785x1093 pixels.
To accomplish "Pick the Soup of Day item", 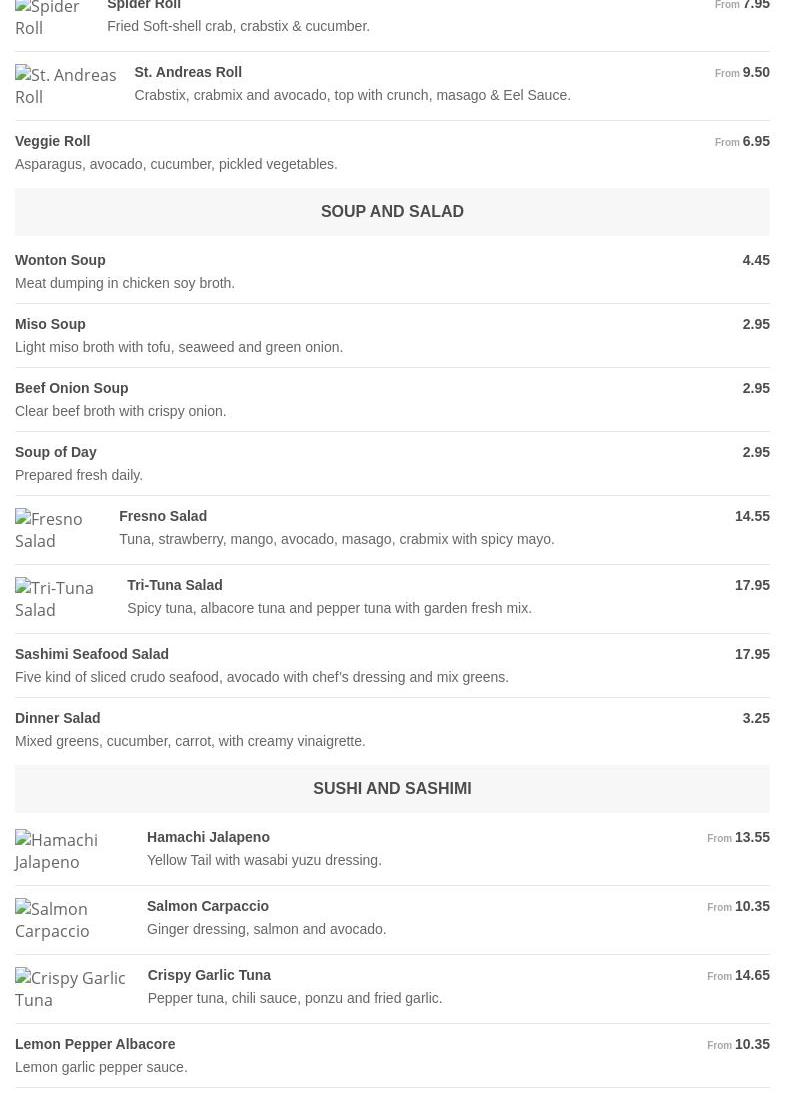I will point(56,452).
